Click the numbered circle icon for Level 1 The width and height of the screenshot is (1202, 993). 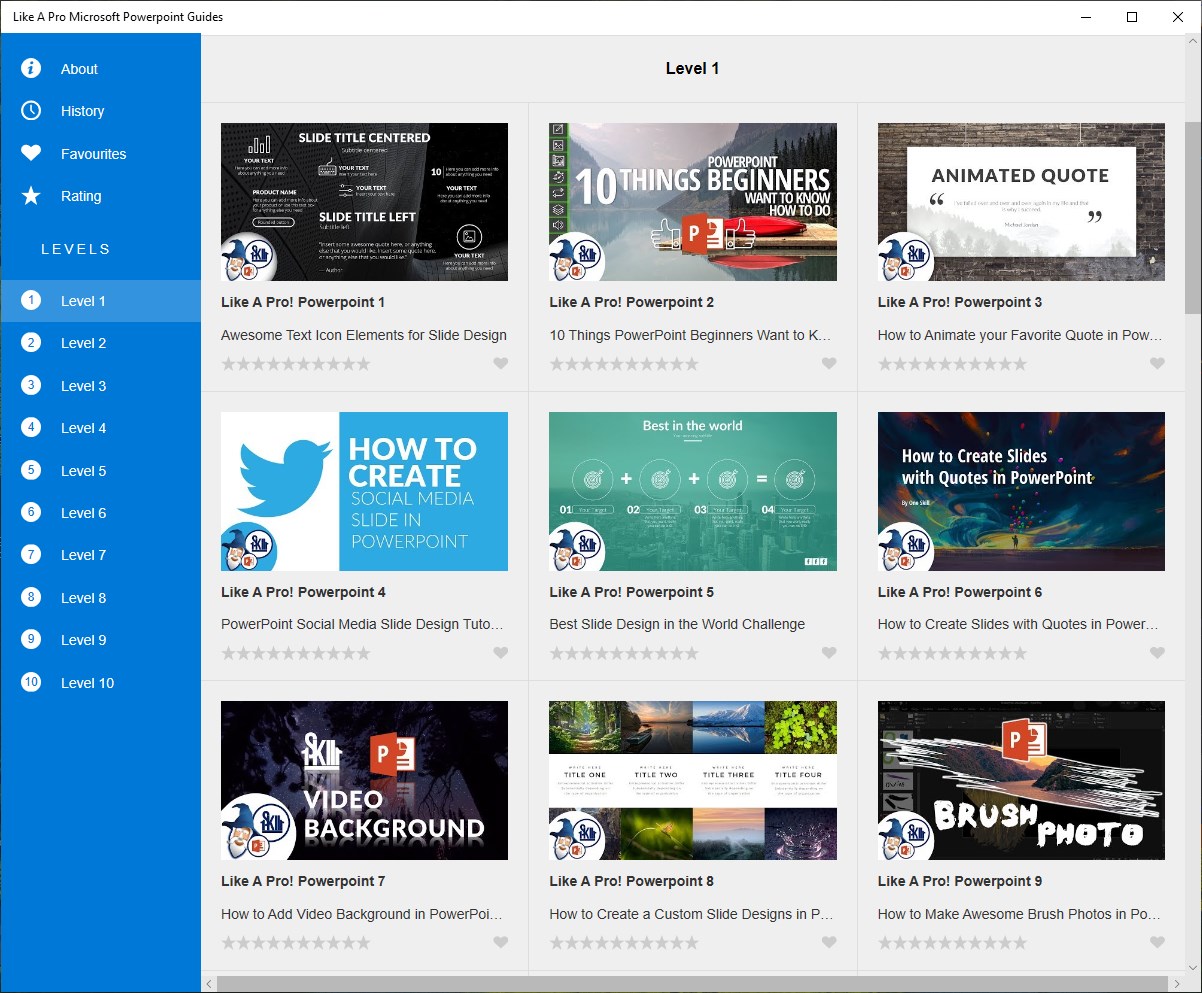31,300
